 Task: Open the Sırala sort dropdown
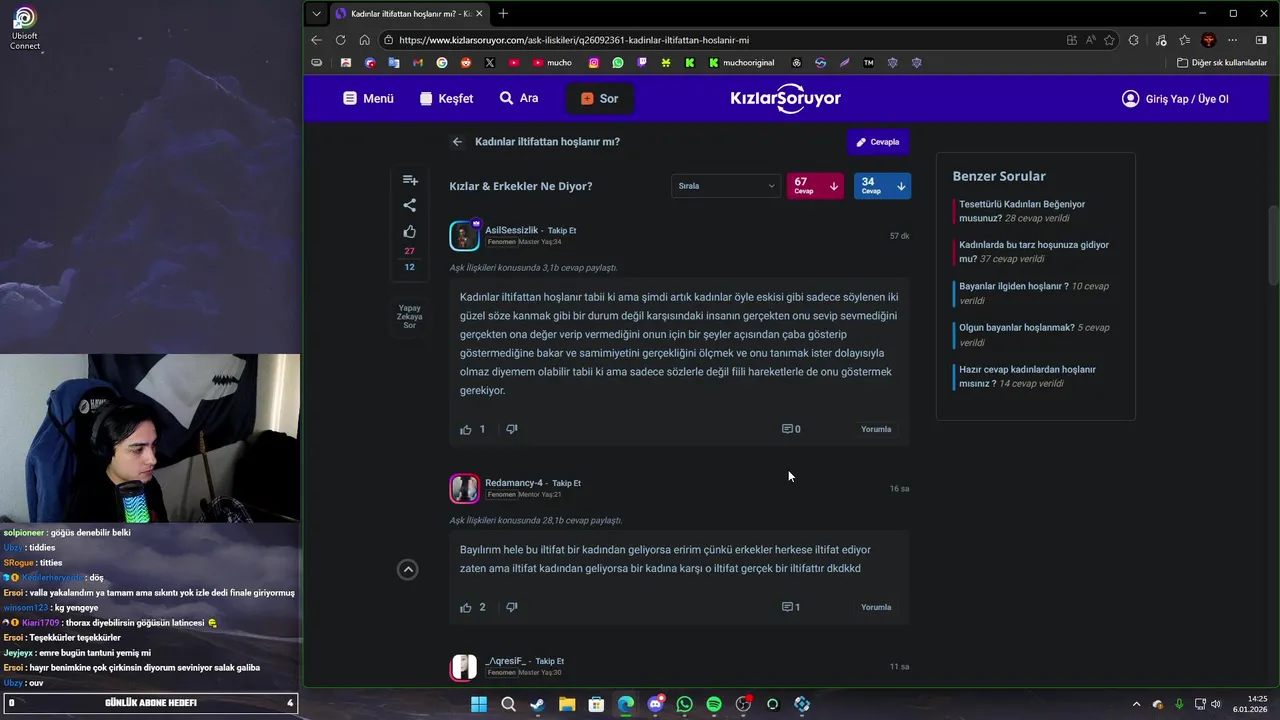click(x=726, y=186)
